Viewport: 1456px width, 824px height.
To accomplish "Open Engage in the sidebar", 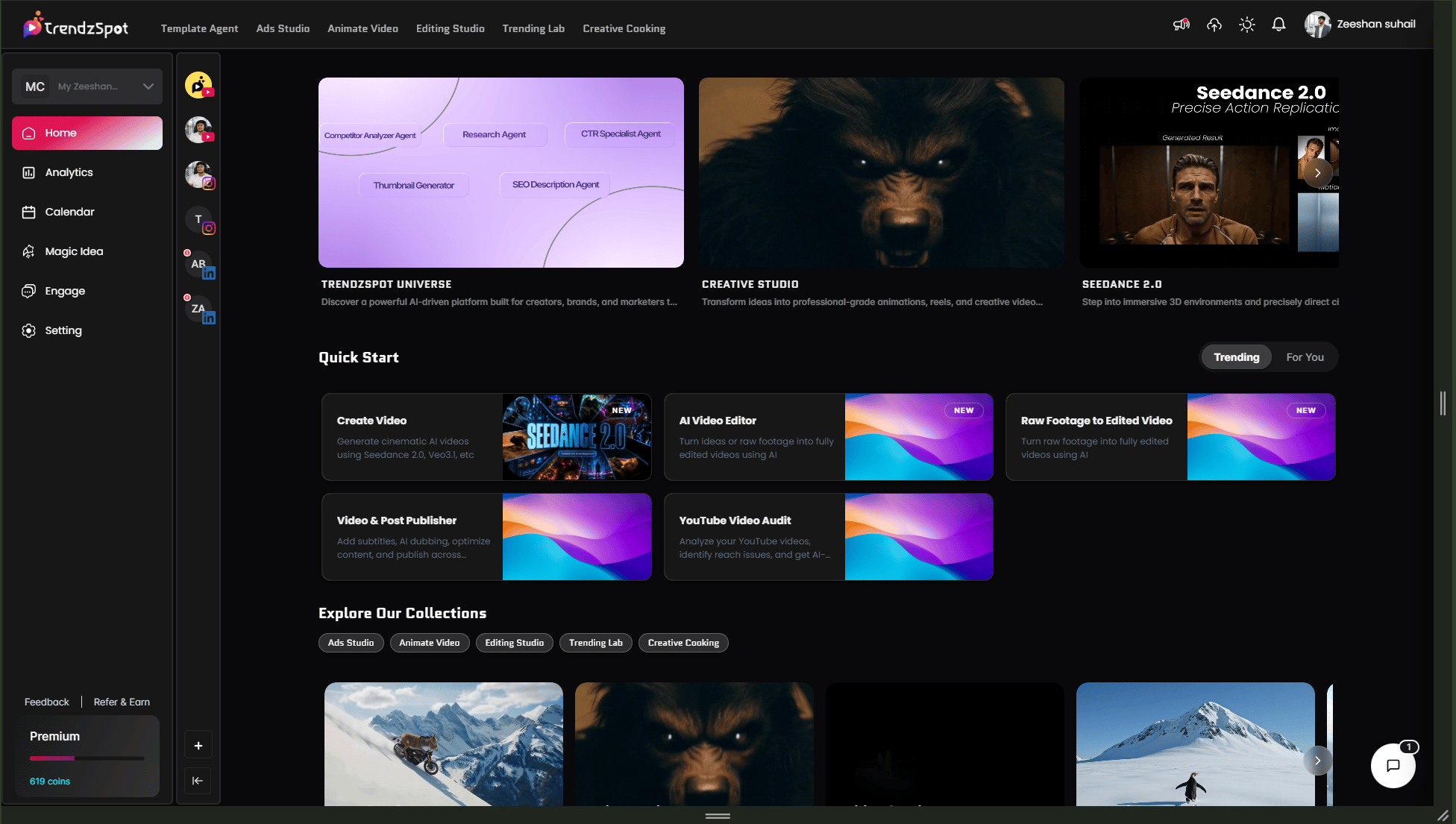I will [x=87, y=291].
